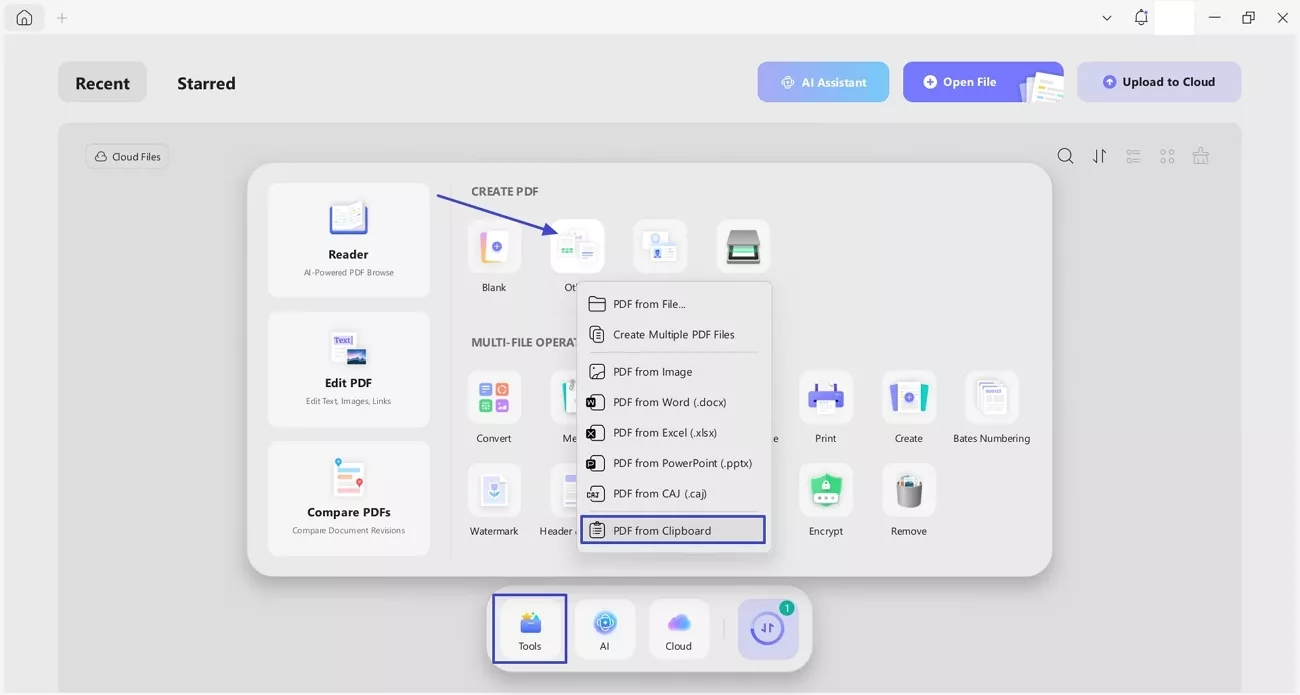
Task: Expand the title bar dropdown chevron
Action: 1107,18
